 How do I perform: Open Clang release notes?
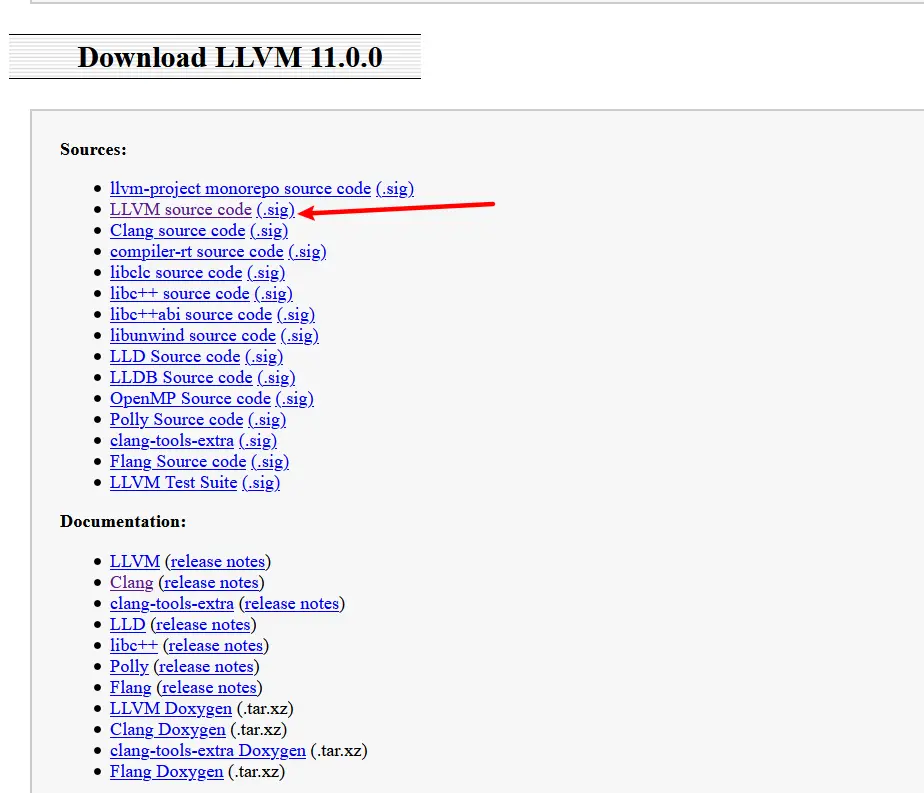tap(211, 583)
